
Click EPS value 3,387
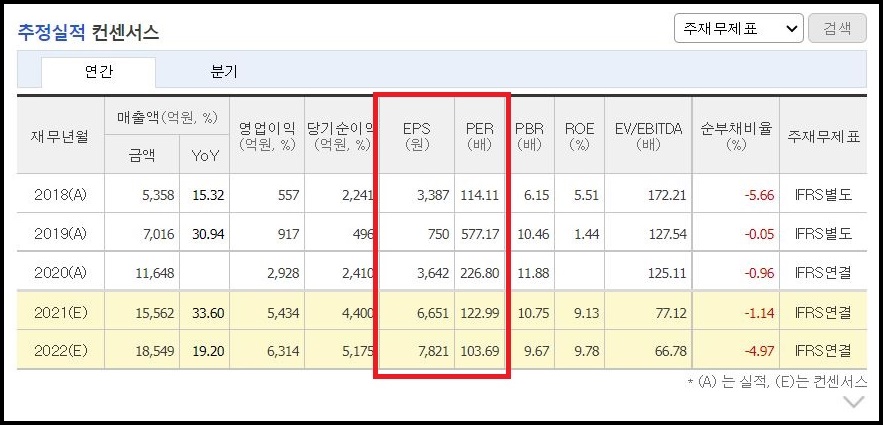pyautogui.click(x=431, y=195)
